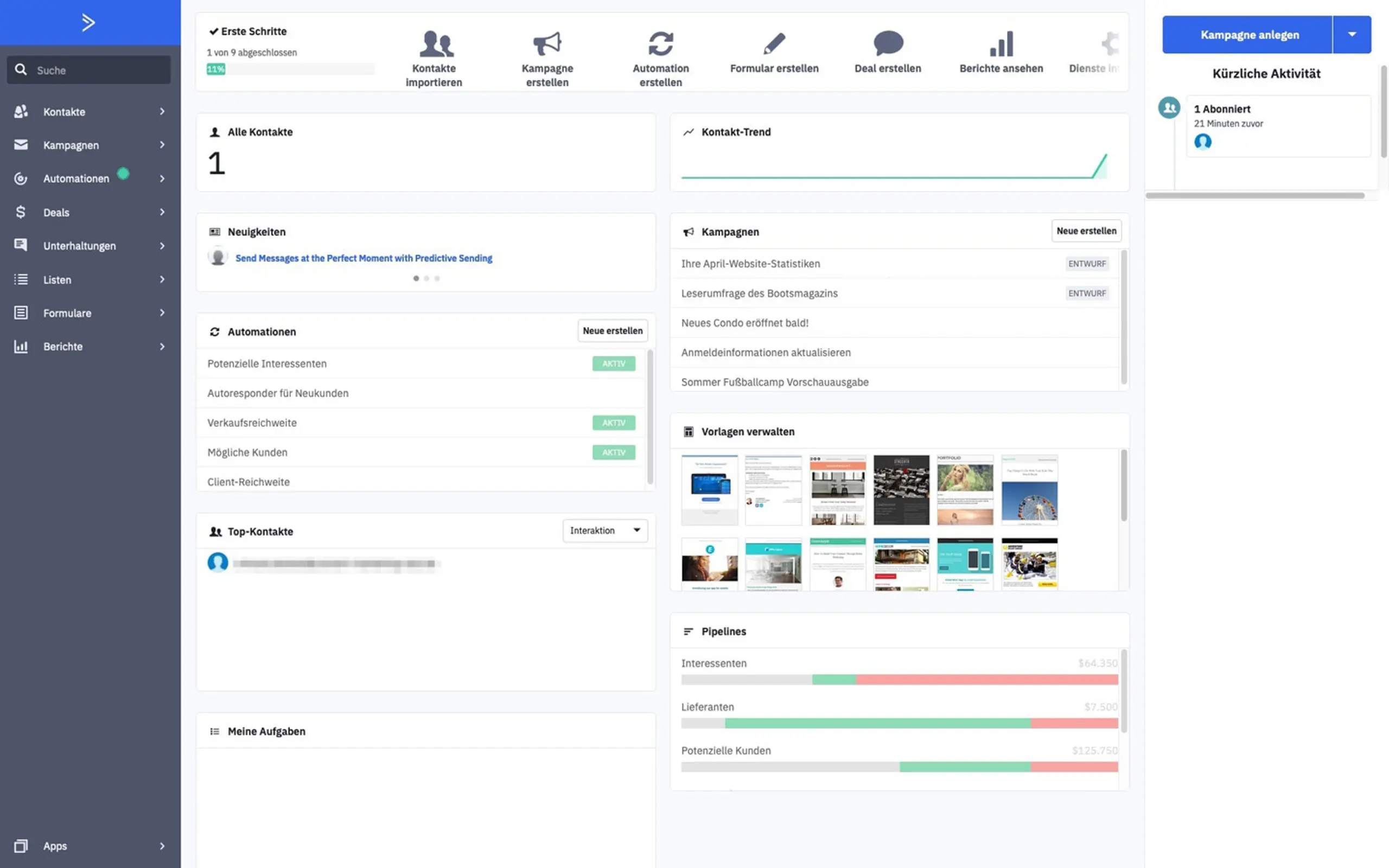Click Neue erstellen button in Kampagnen
Image resolution: width=1389 pixels, height=868 pixels.
[x=1086, y=230]
